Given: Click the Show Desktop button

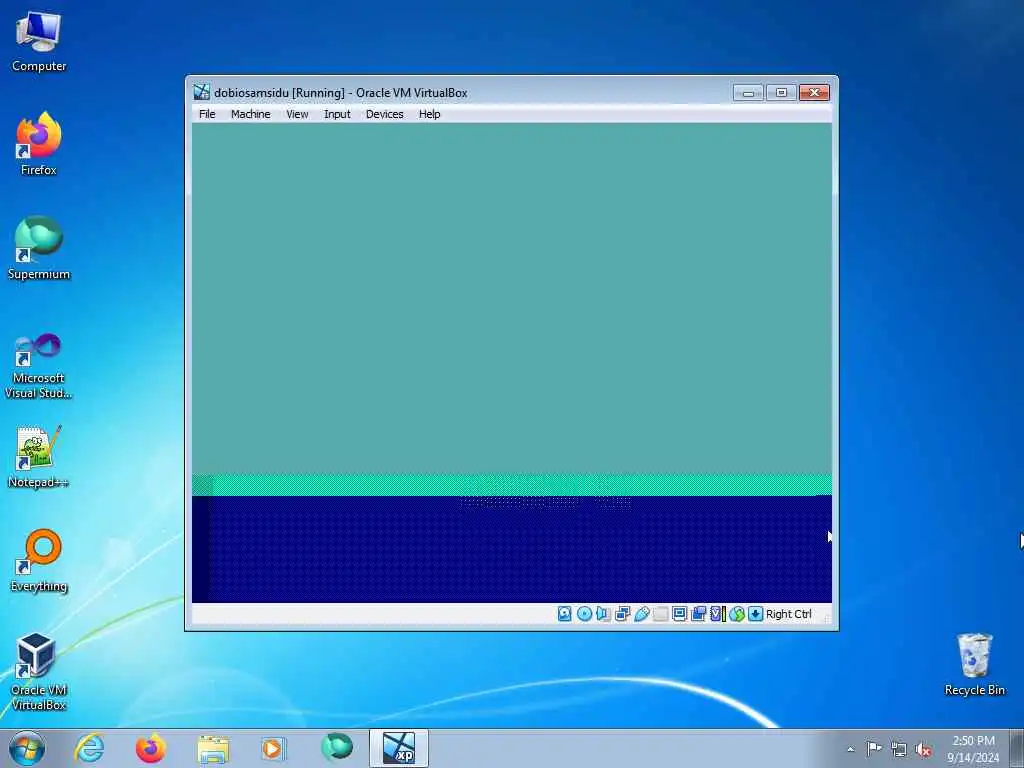Looking at the screenshot, I should 1017,748.
